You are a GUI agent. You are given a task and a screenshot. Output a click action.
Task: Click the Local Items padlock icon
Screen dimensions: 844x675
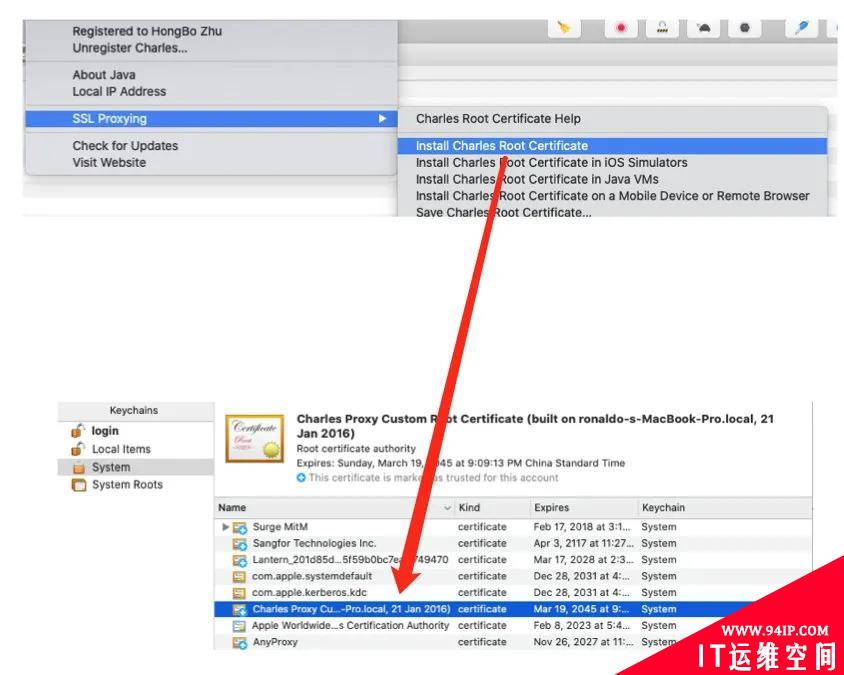point(78,449)
